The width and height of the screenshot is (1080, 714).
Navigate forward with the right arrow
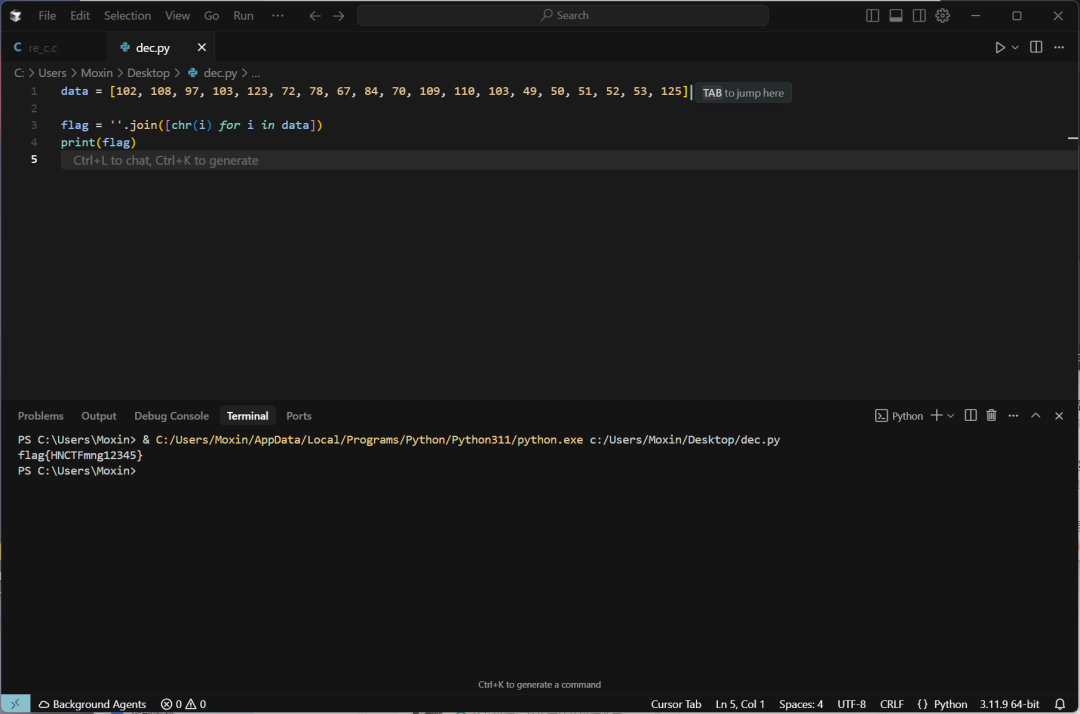click(x=339, y=15)
